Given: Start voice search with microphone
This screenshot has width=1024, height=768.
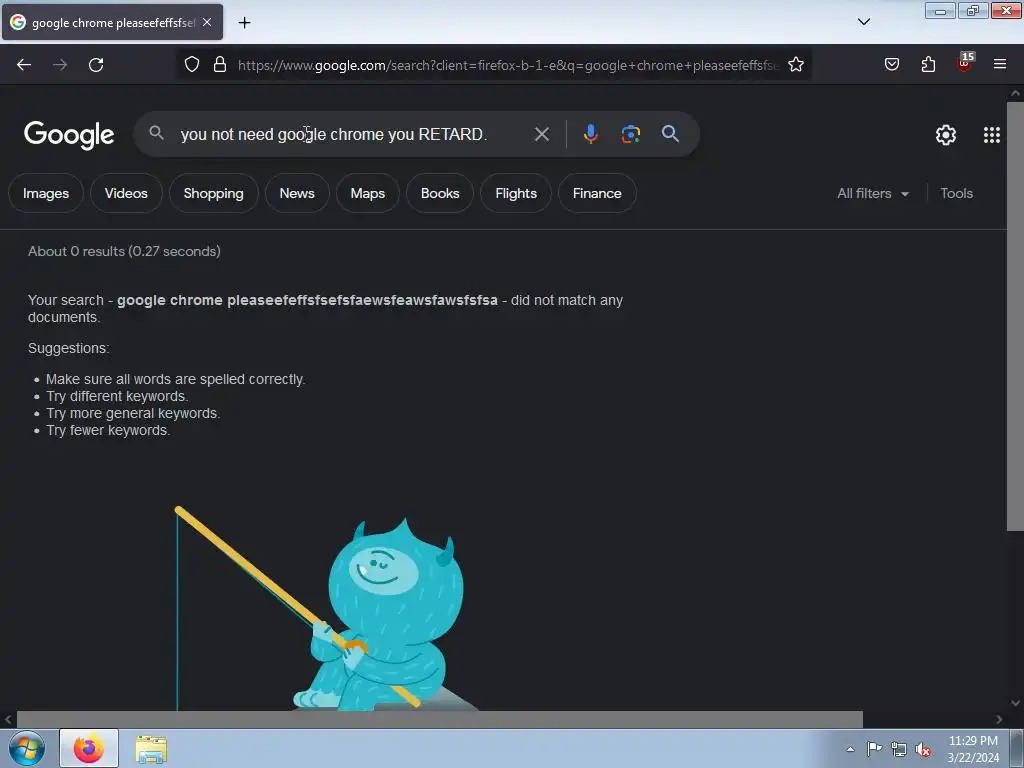Looking at the screenshot, I should point(590,134).
